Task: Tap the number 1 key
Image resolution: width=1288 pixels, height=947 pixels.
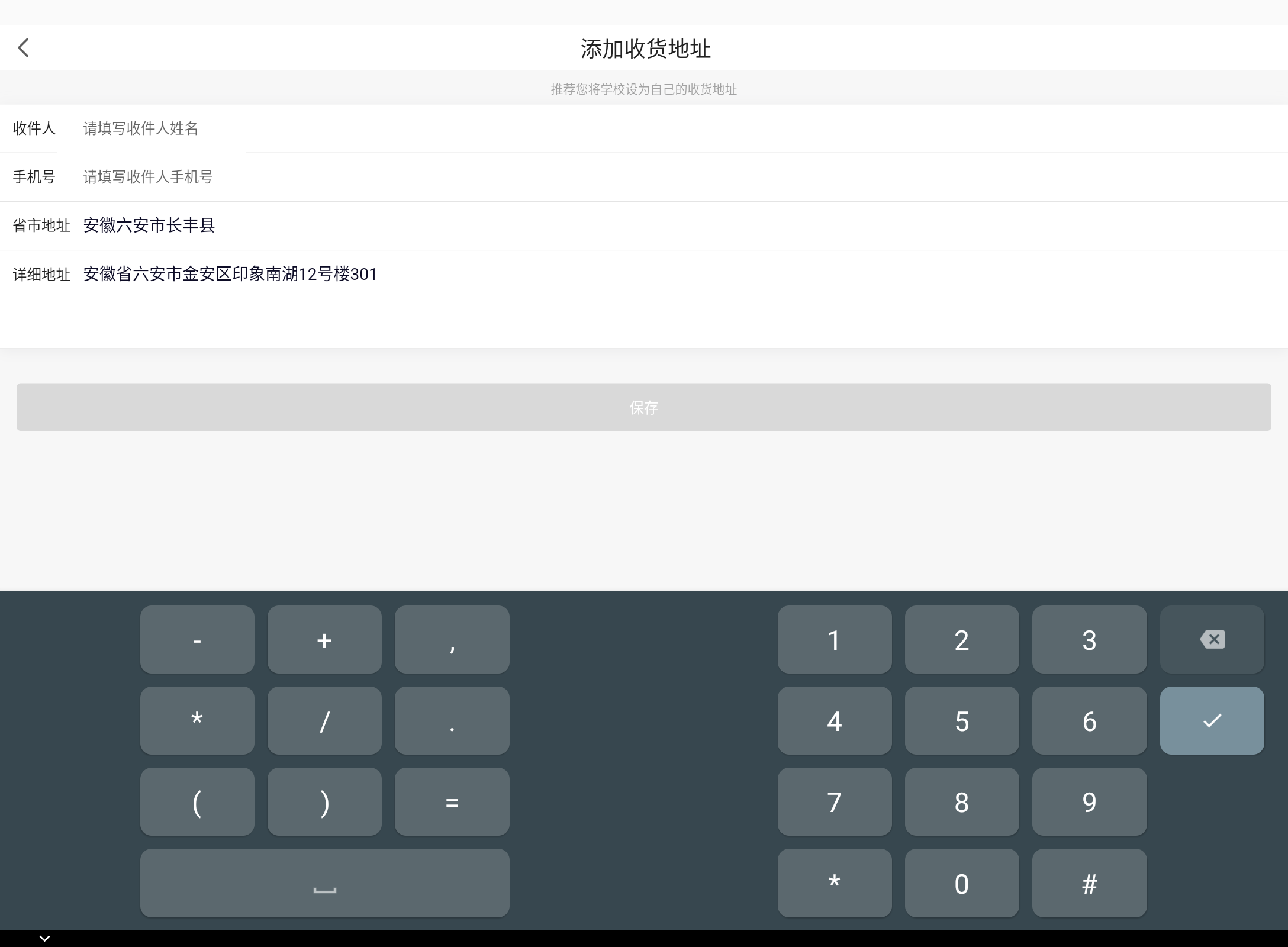Action: coord(835,639)
